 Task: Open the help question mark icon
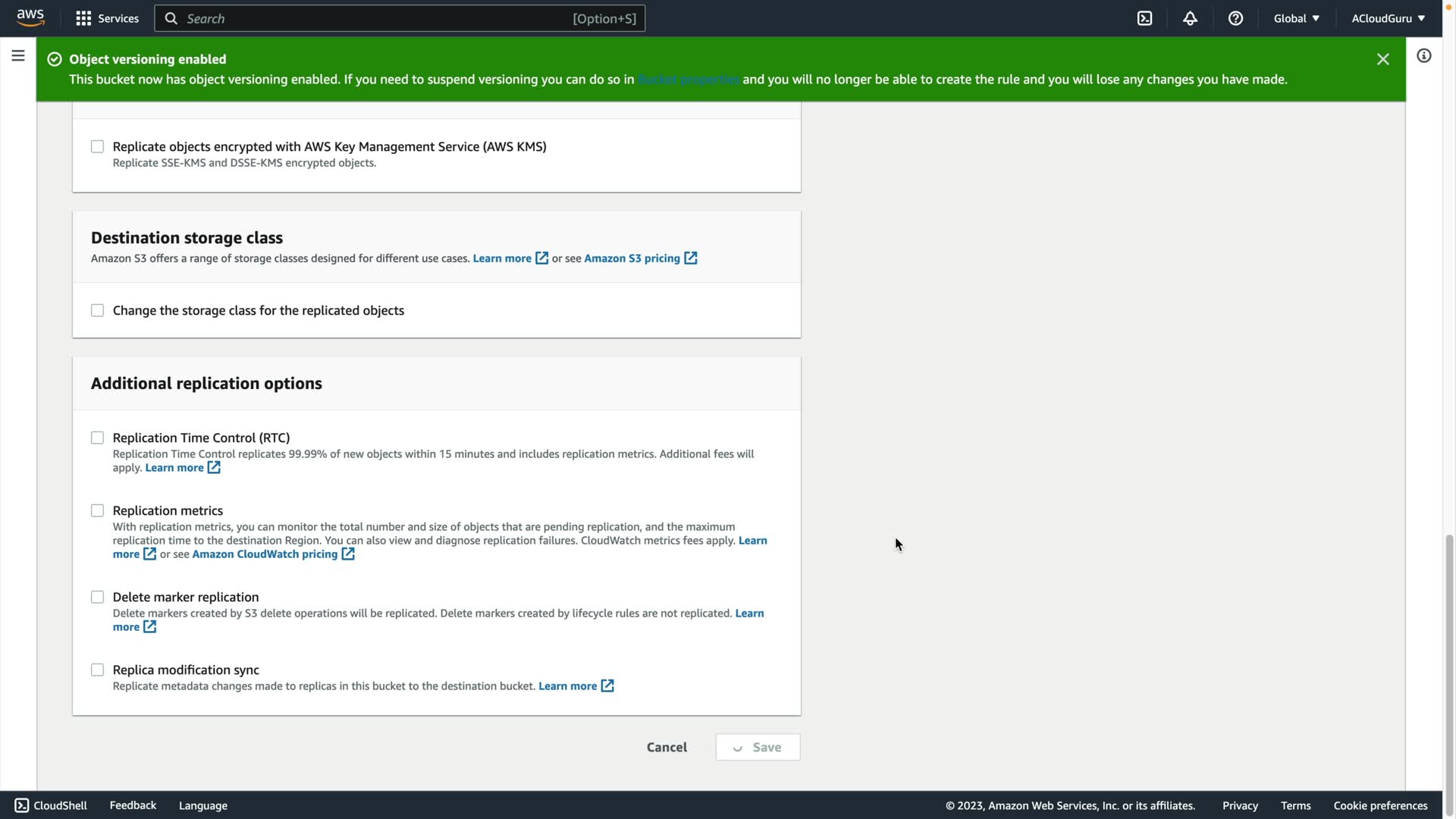[x=1235, y=18]
